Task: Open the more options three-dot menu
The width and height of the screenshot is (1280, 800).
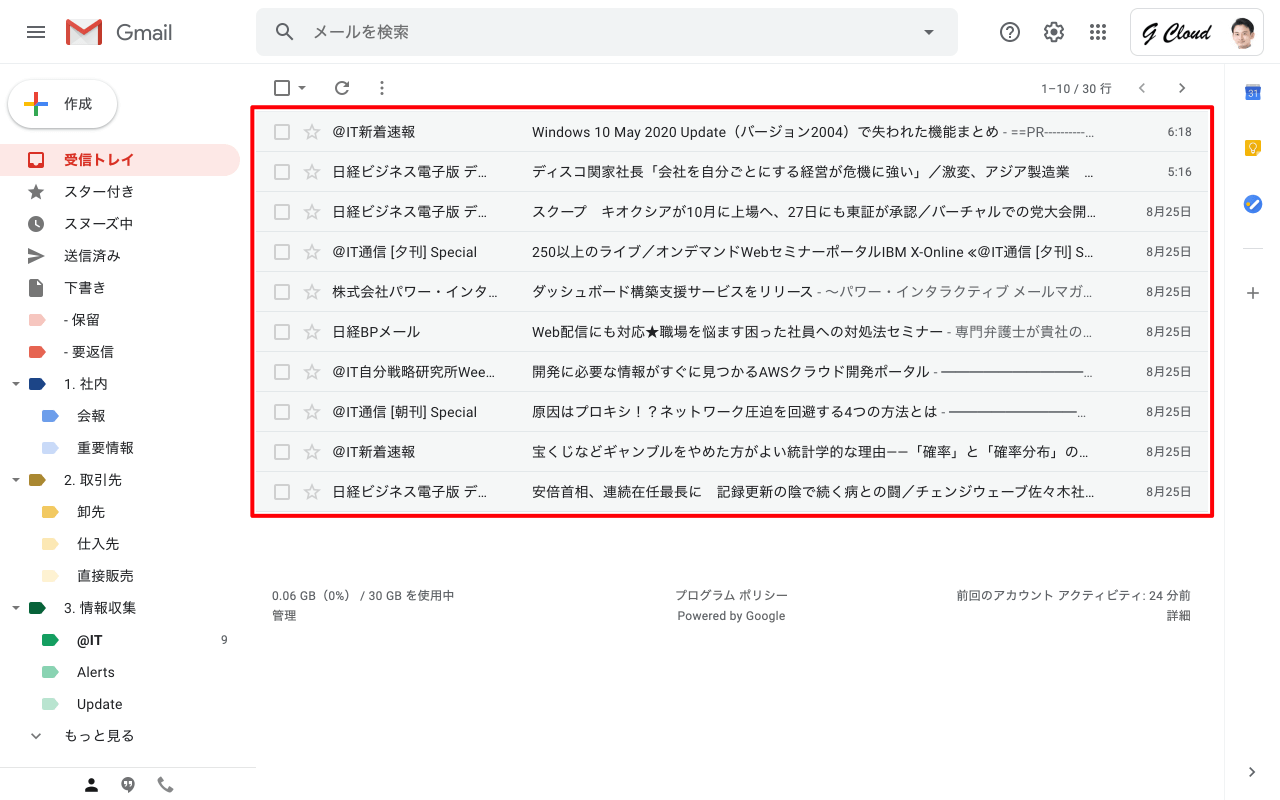Action: pyautogui.click(x=381, y=88)
